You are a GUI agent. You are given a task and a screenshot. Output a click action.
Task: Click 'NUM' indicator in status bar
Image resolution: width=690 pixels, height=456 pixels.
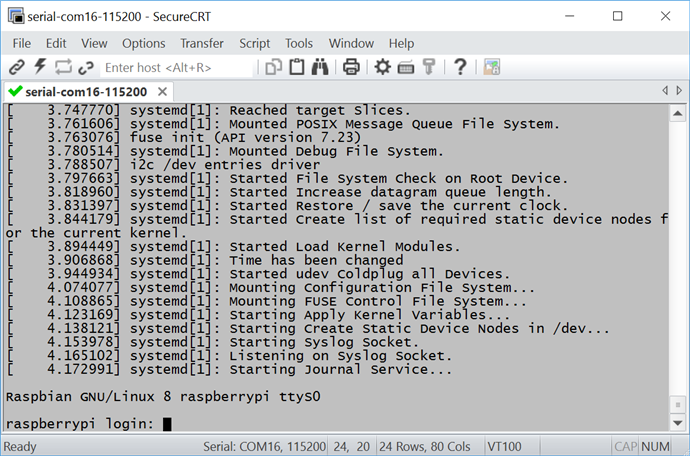pyautogui.click(x=655, y=447)
